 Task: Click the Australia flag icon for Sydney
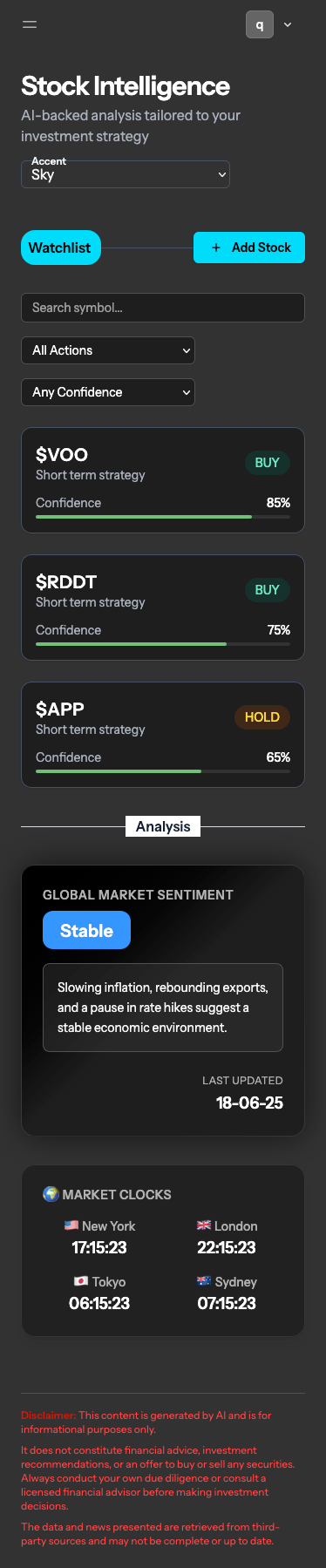pos(204,1281)
